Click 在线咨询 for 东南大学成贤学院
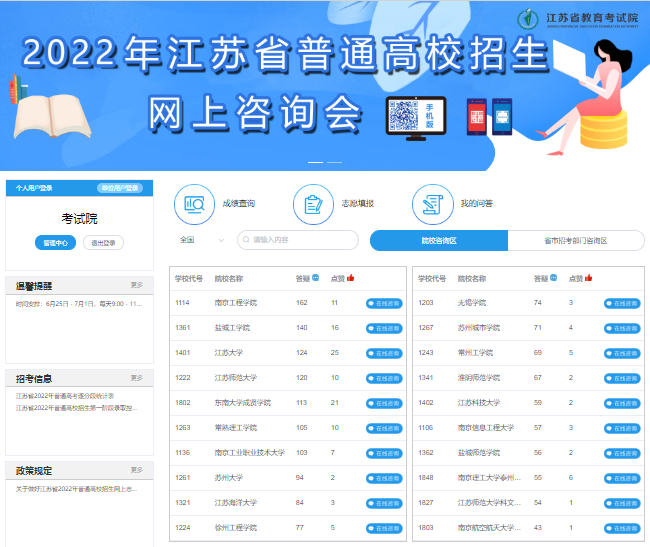 [384, 404]
